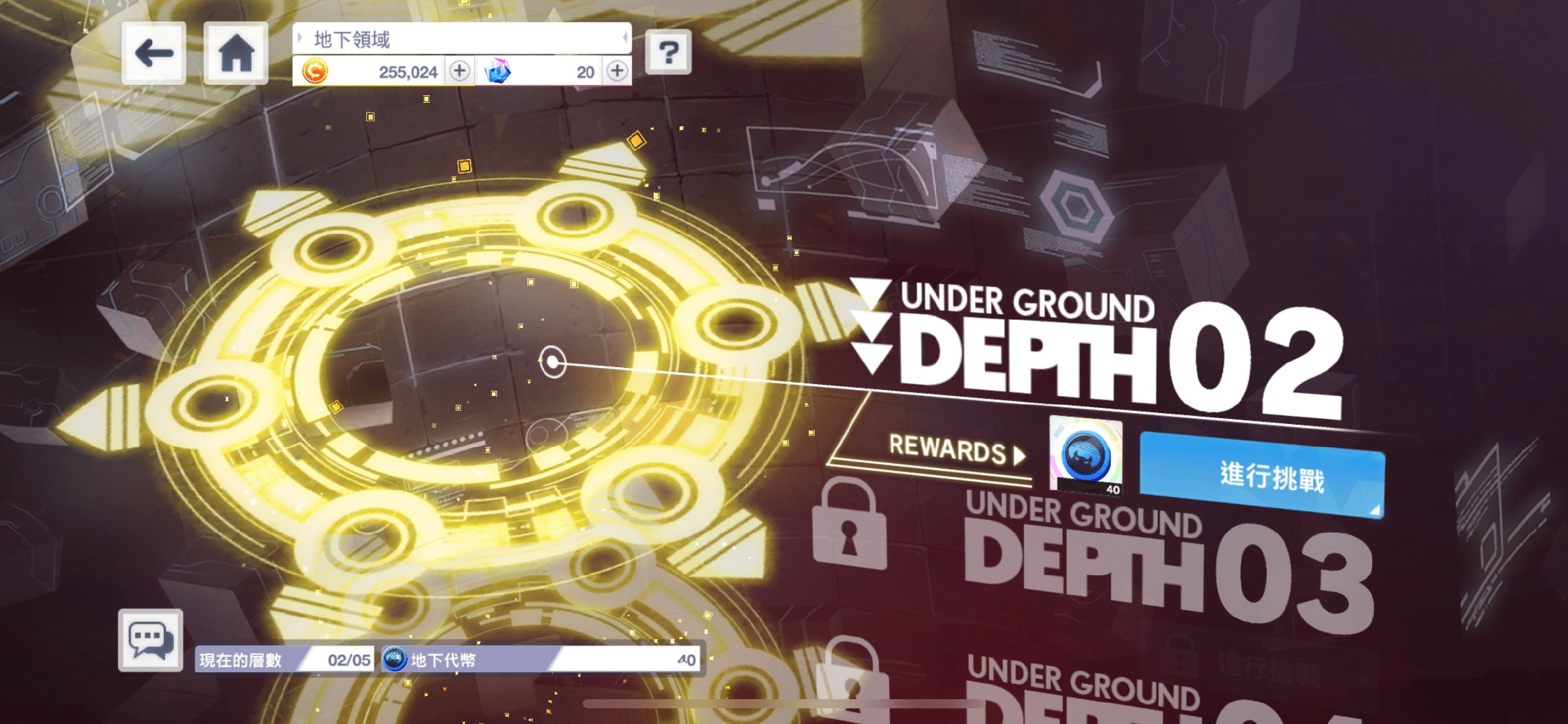
Task: Tap the blue crystal gem icon
Action: (498, 71)
